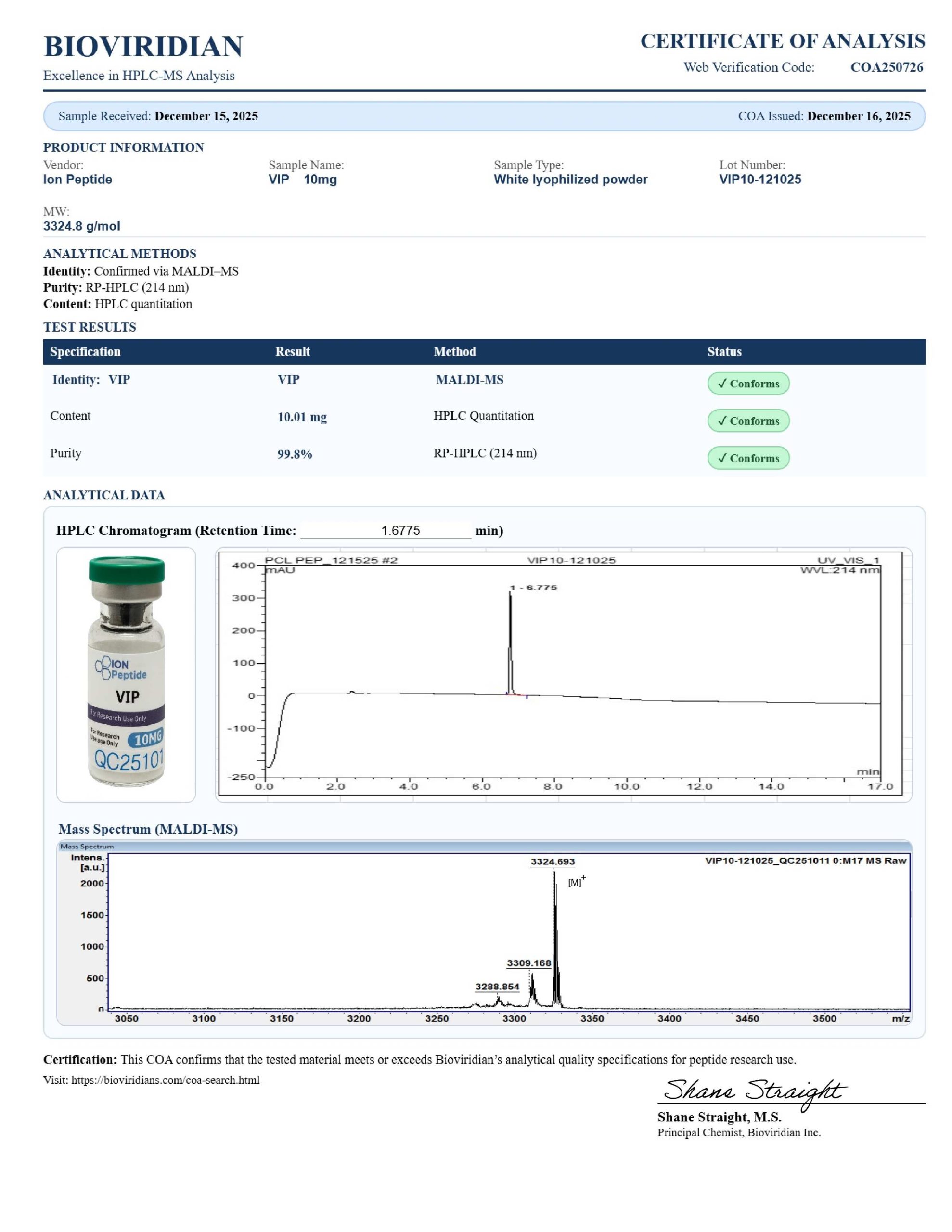
Task: Click the BIOVIRIDIAN logo heading
Action: (x=143, y=46)
